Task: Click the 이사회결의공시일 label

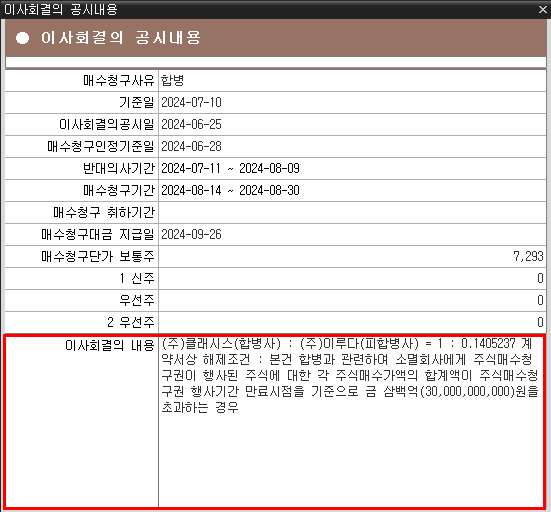Action: (107, 124)
